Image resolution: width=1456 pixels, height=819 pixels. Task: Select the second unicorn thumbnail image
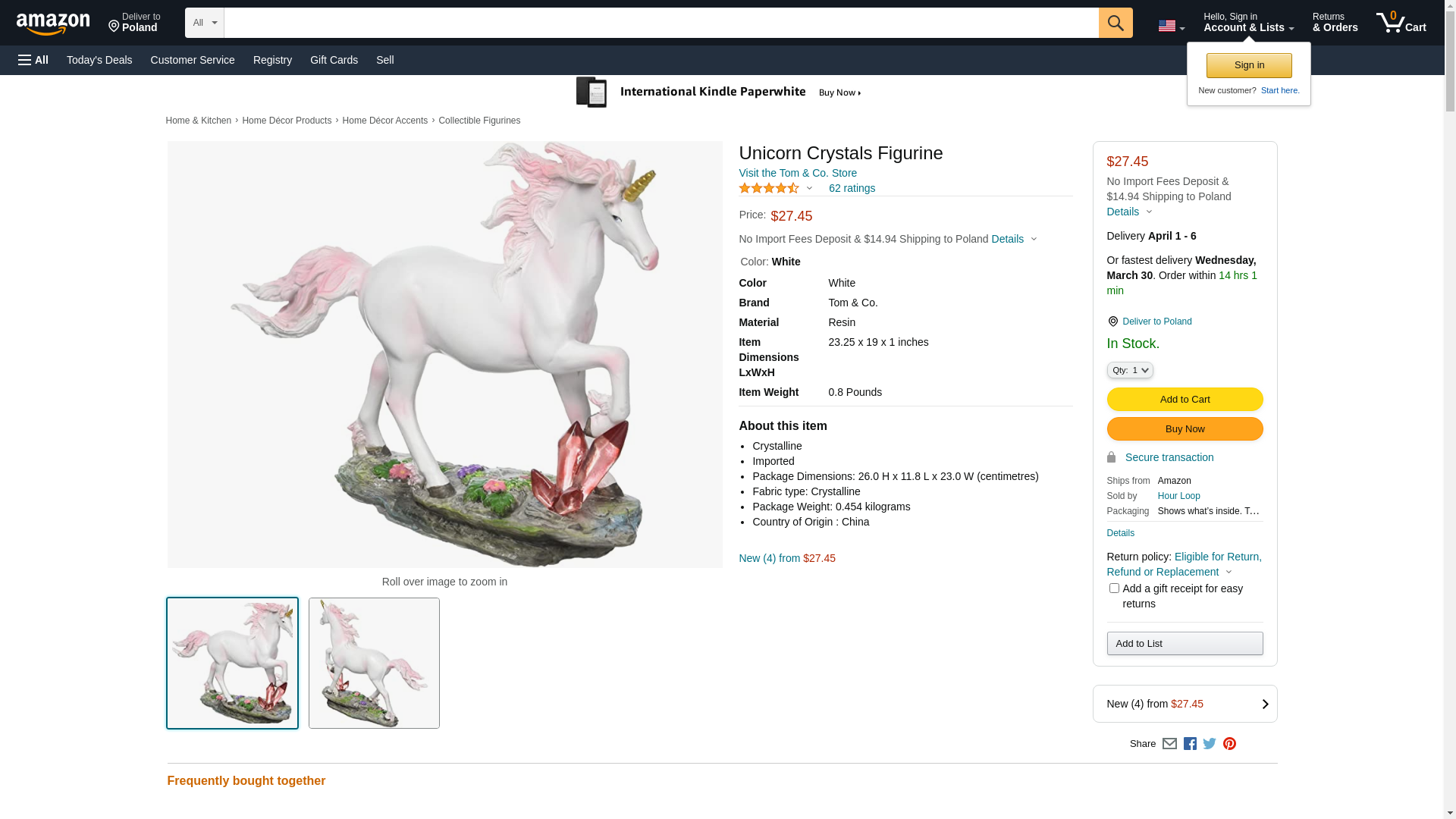click(374, 664)
